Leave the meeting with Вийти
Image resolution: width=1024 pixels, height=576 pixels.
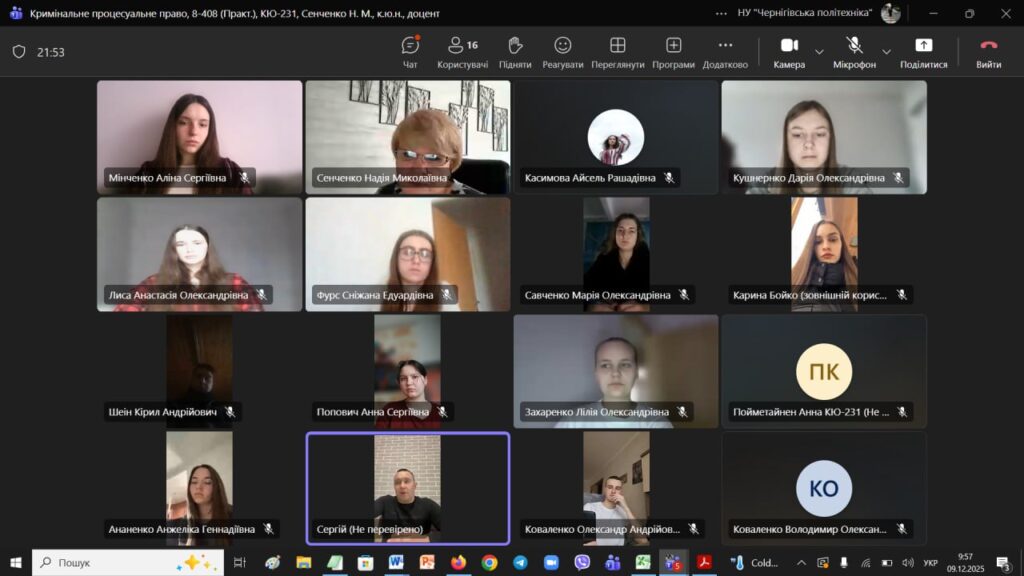(988, 52)
